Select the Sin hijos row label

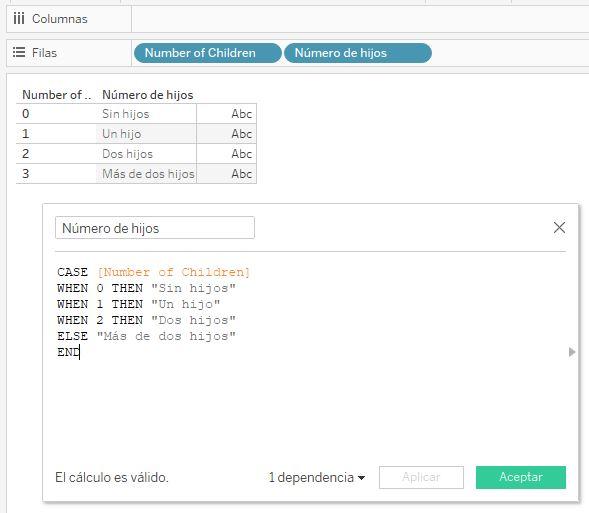tap(125, 114)
